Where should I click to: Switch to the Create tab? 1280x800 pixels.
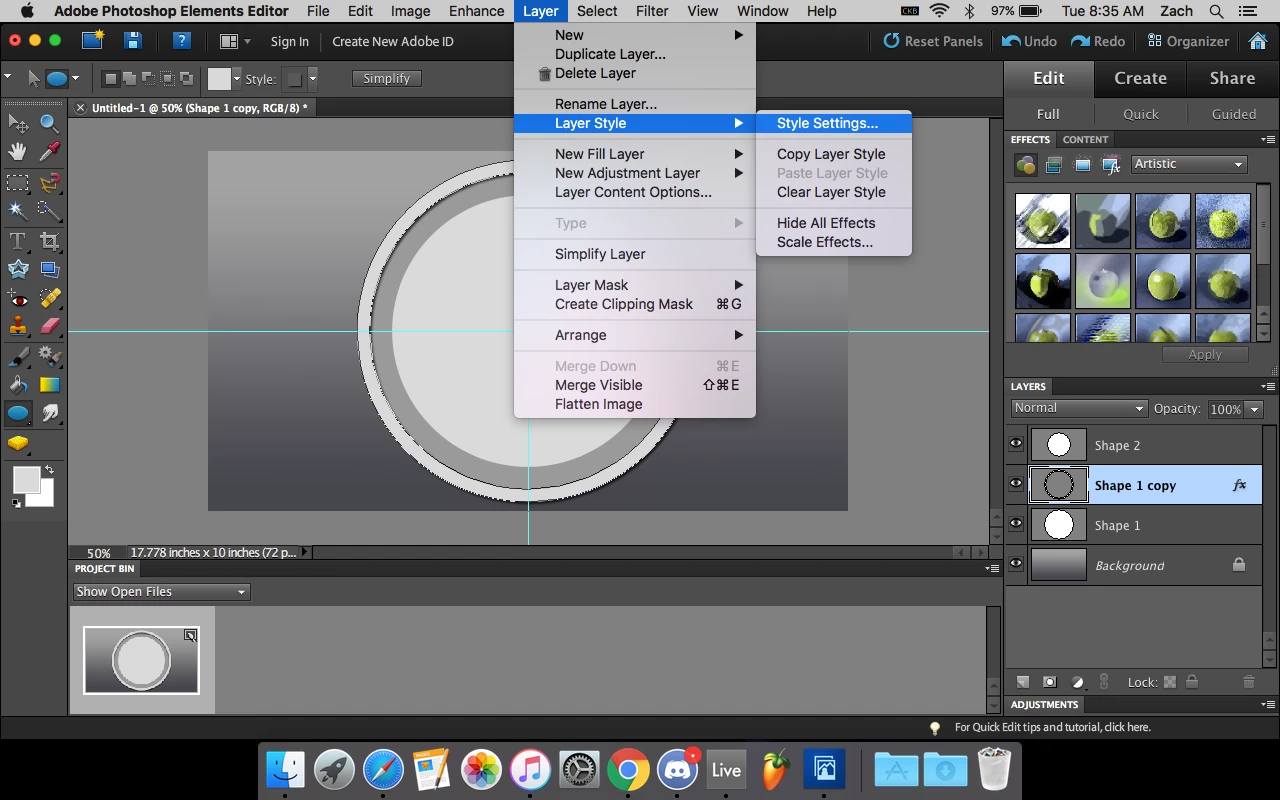tap(1140, 78)
